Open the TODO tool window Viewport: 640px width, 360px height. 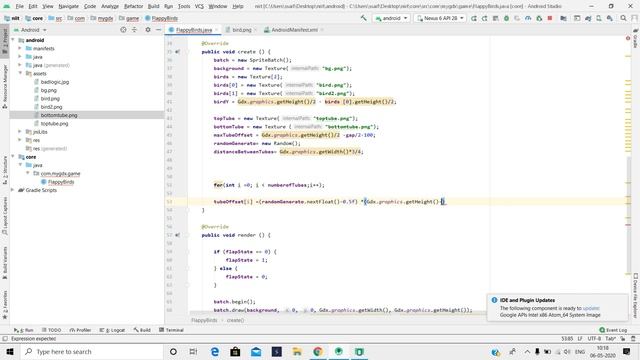[x=51, y=330]
